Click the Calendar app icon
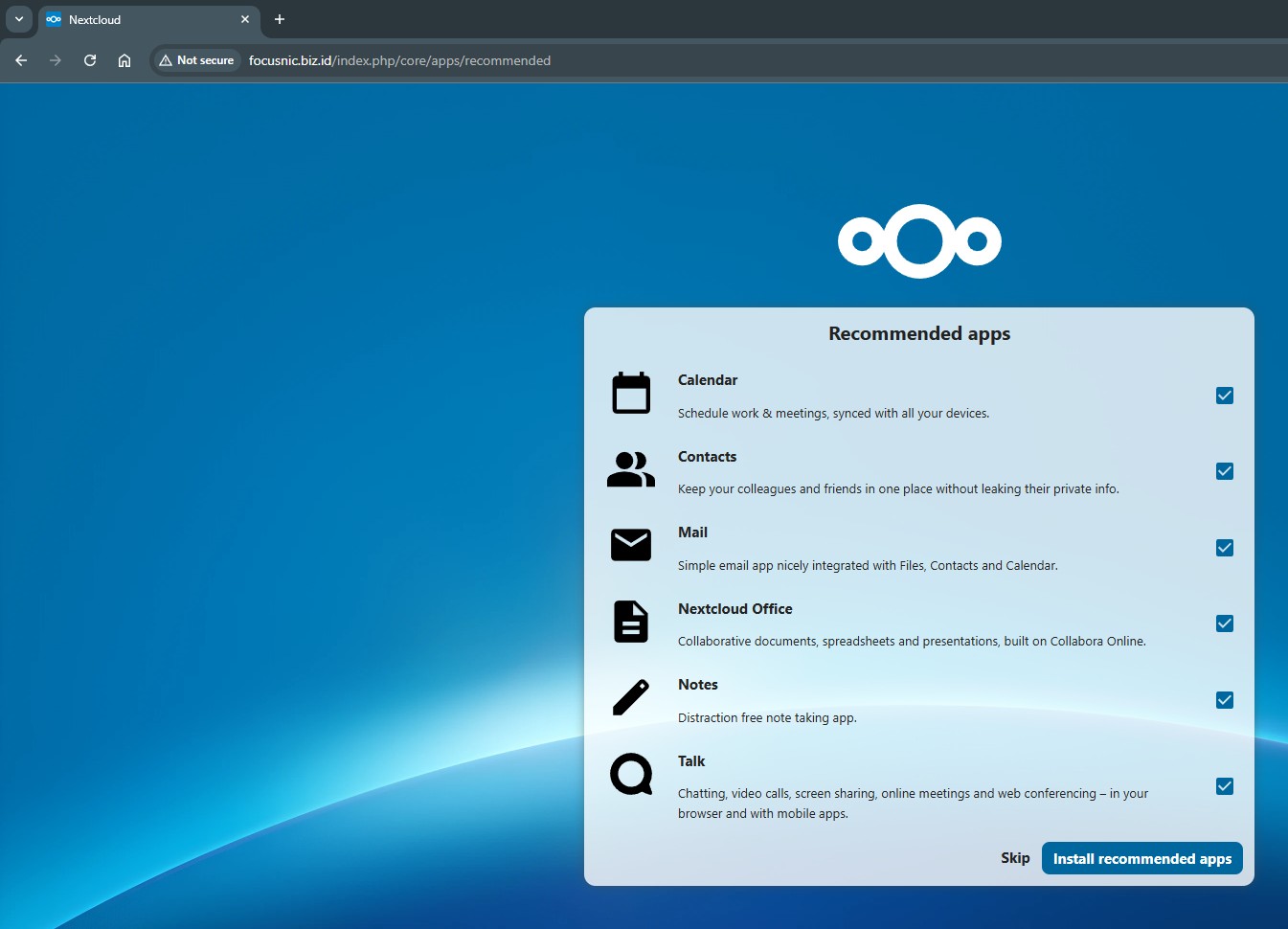 coord(631,393)
